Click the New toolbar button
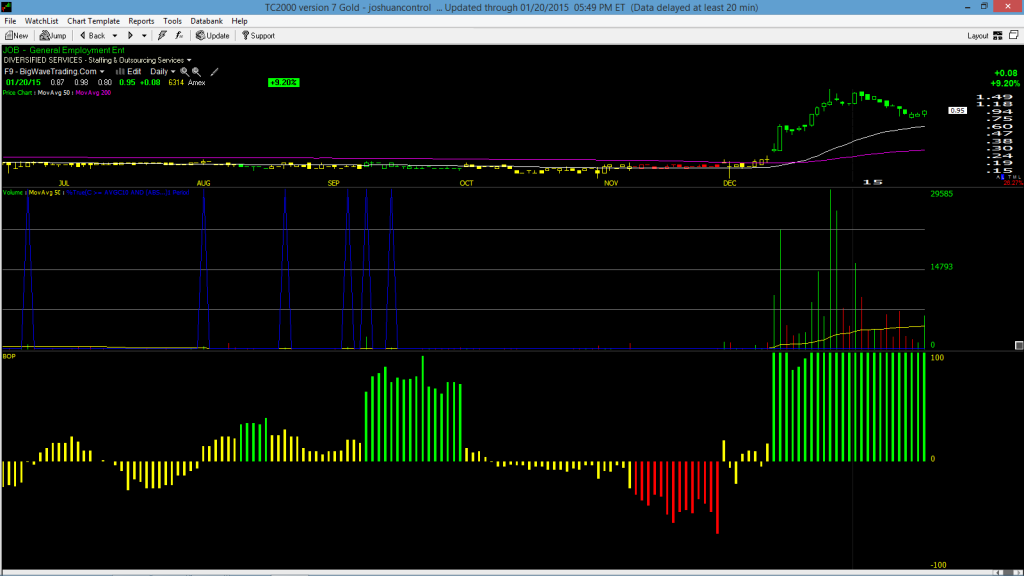 click(x=16, y=36)
